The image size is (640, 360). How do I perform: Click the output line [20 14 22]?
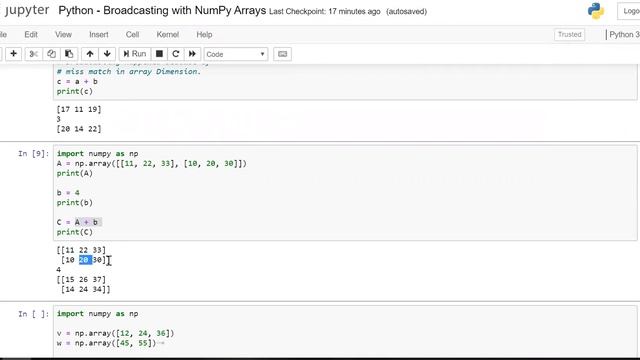click(x=79, y=129)
